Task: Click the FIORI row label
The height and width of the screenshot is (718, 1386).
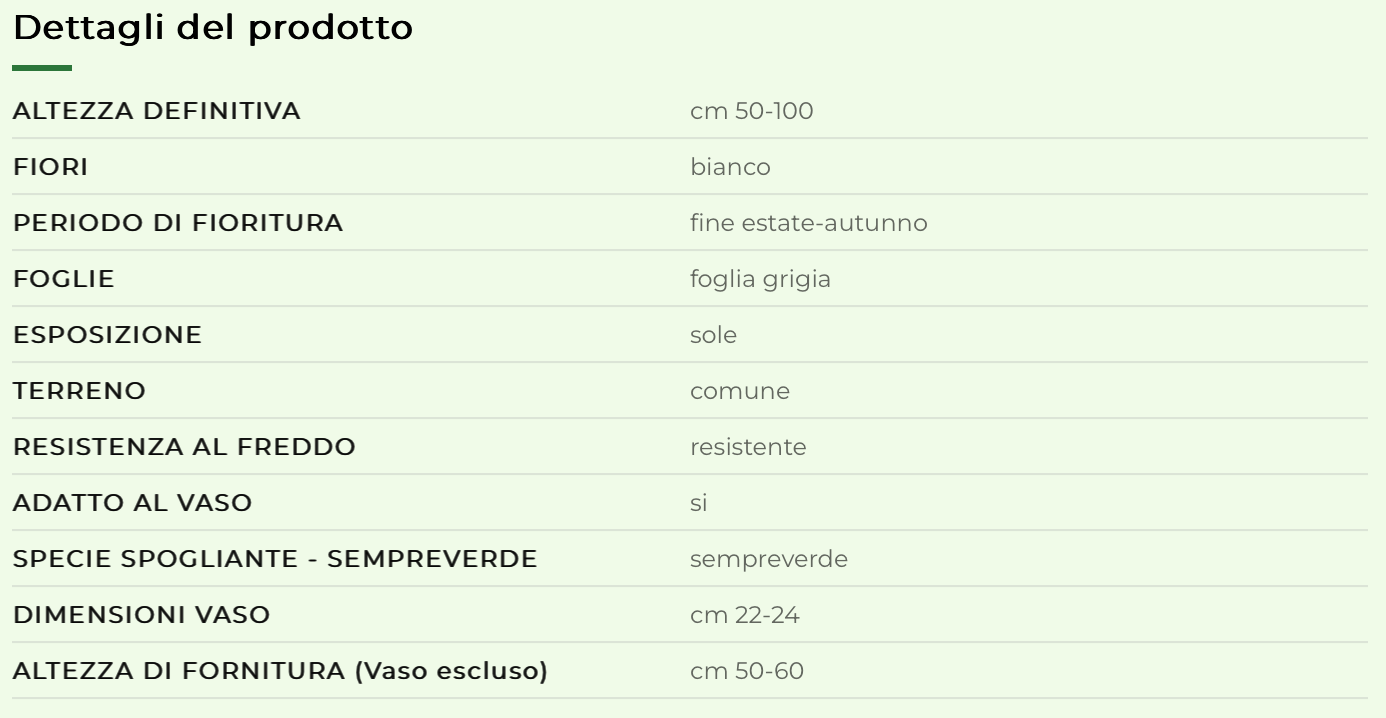Action: [50, 167]
